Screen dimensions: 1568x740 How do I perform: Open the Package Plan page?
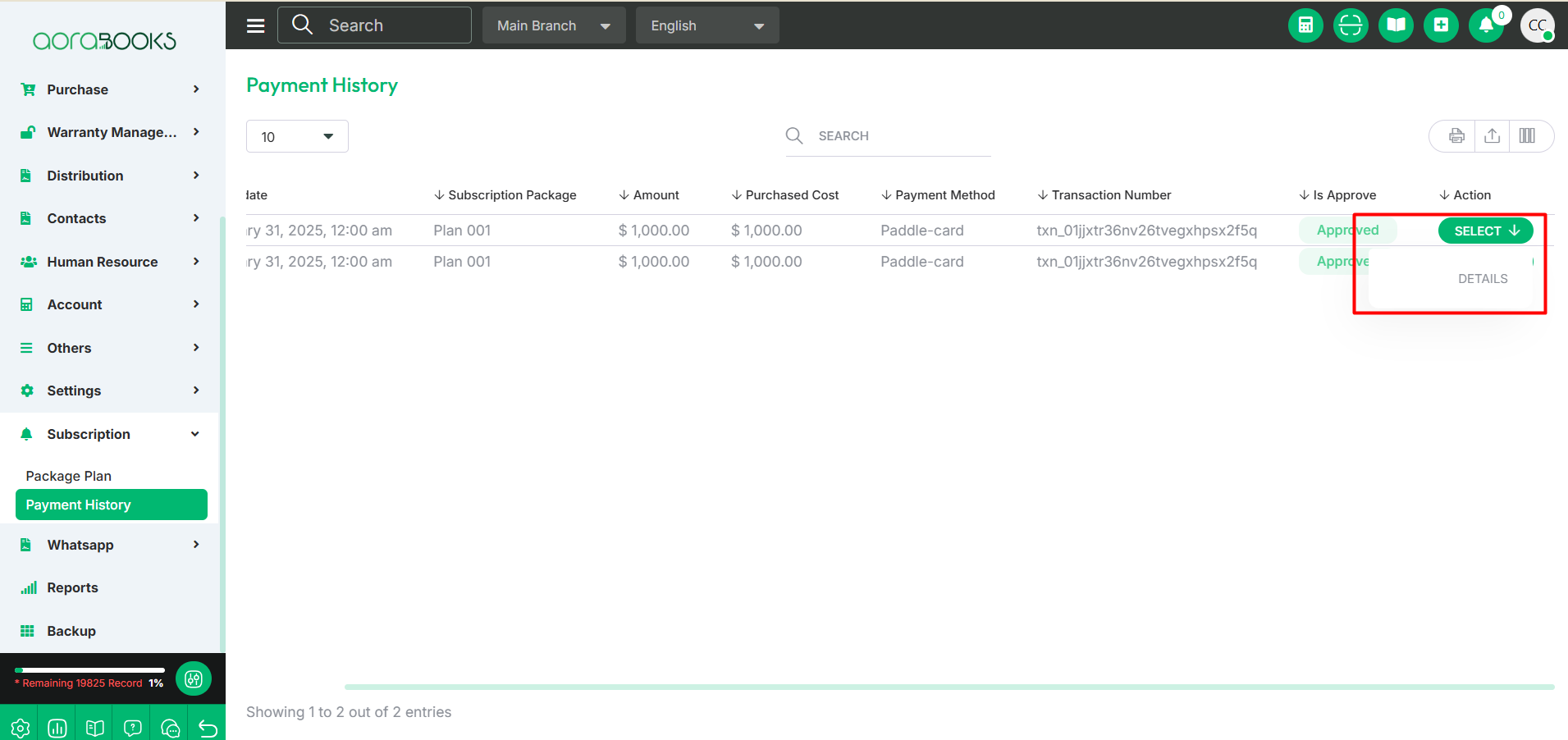69,476
